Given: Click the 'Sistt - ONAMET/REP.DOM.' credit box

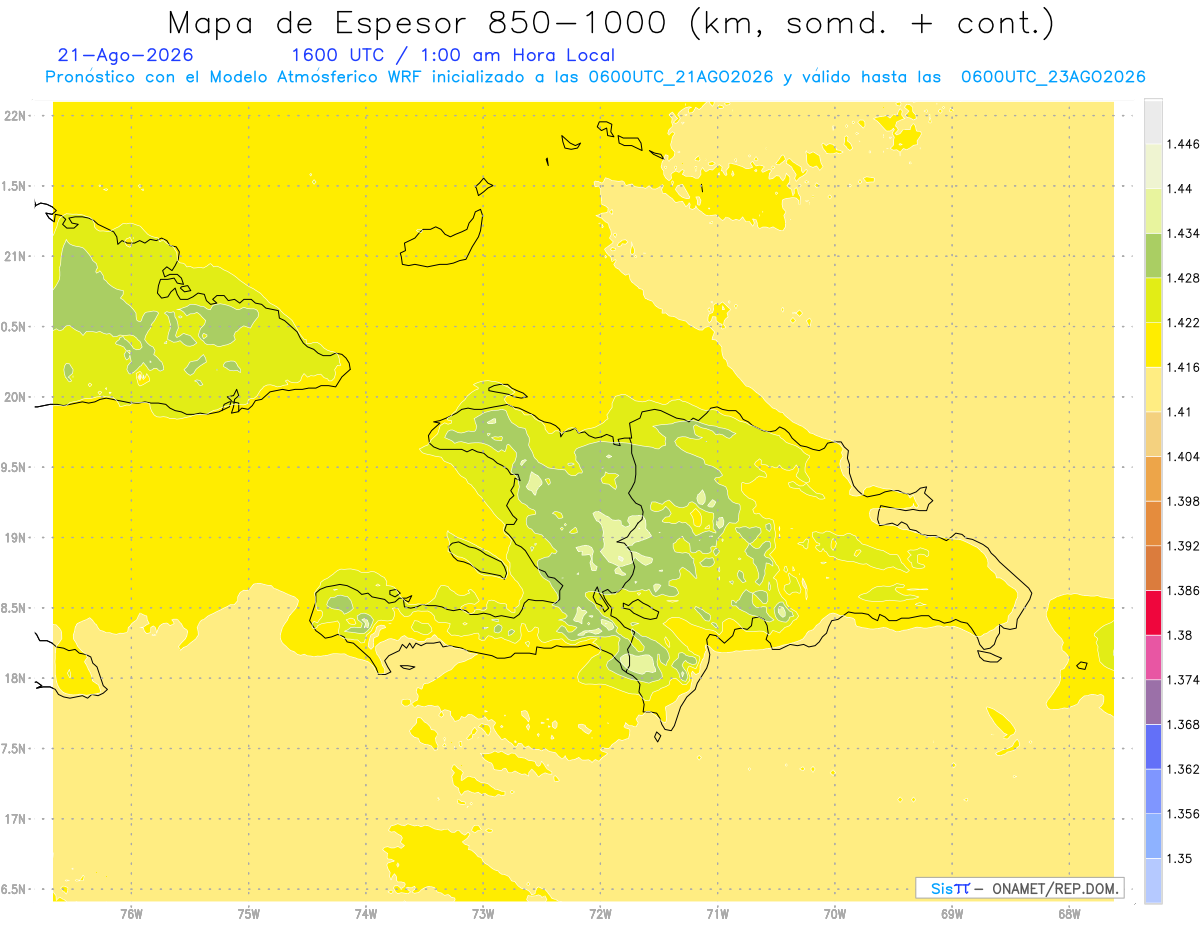Looking at the screenshot, I should (x=1020, y=888).
